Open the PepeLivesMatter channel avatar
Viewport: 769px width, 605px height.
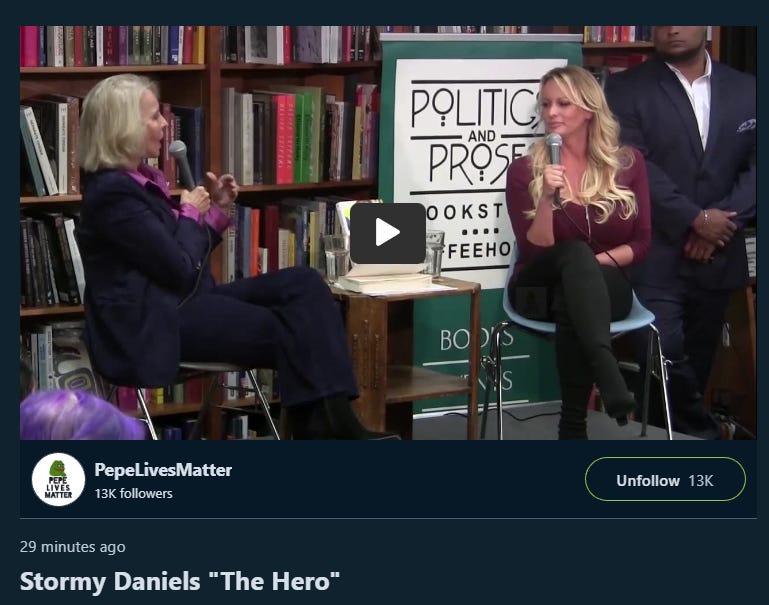point(58,479)
